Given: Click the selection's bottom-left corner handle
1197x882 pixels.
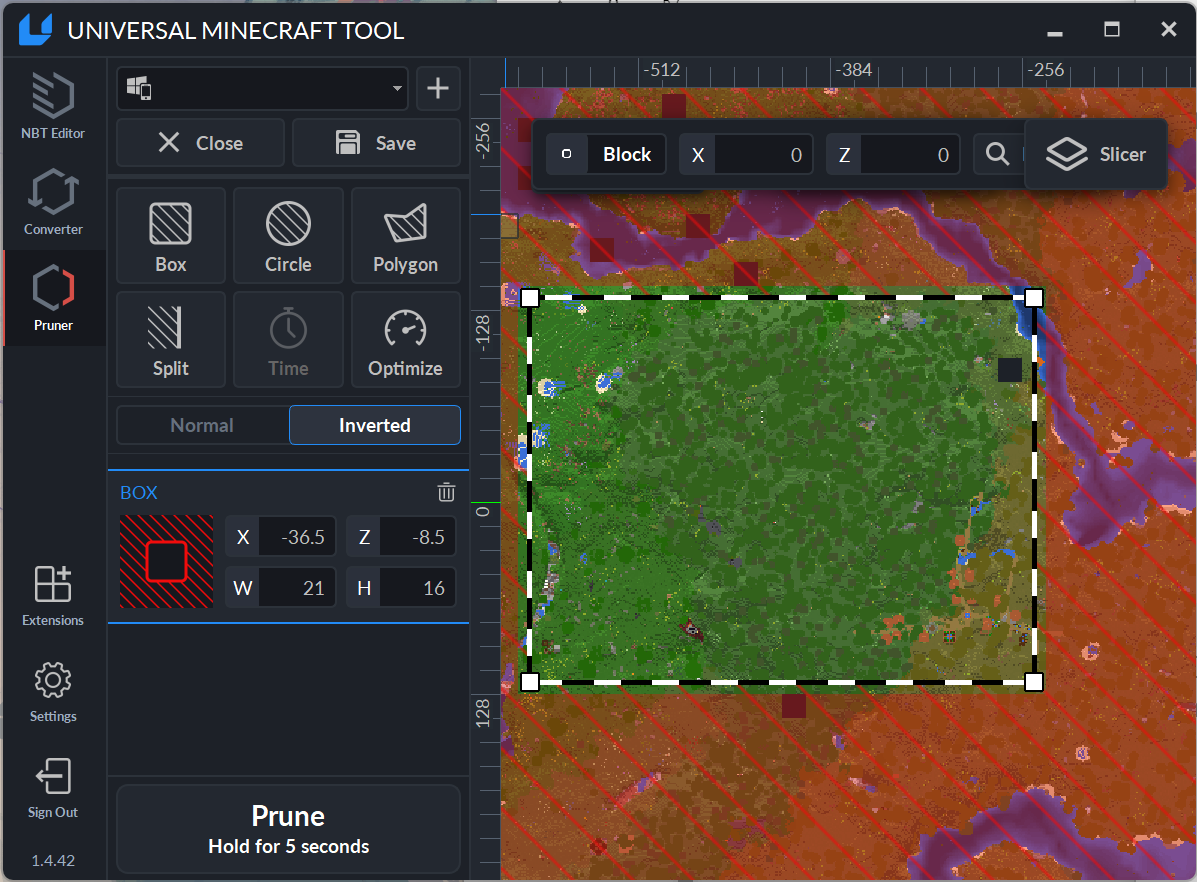Looking at the screenshot, I should coord(530,682).
